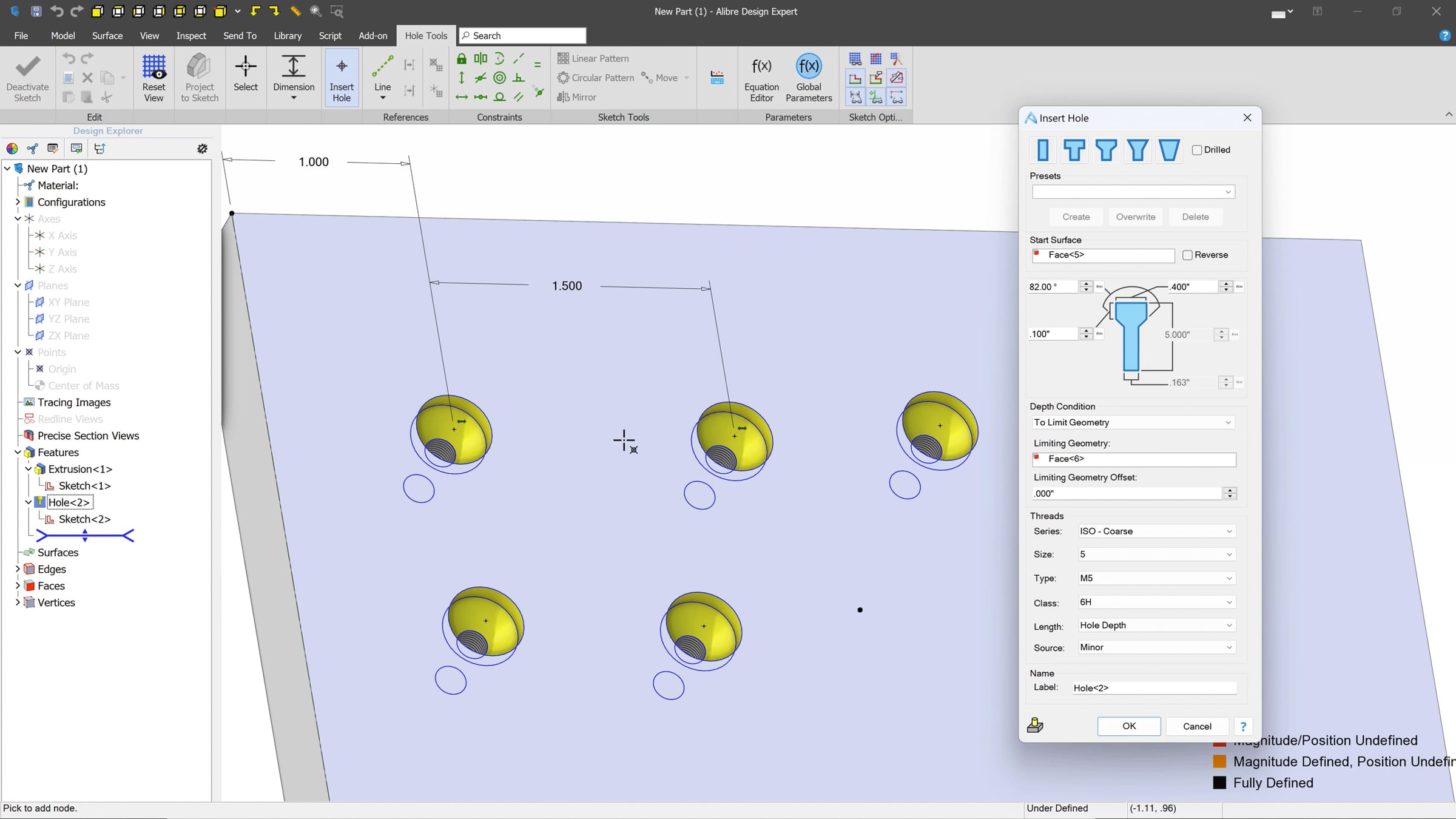The width and height of the screenshot is (1456, 819).
Task: Cancel the Insert Hole dialog
Action: [x=1196, y=726]
